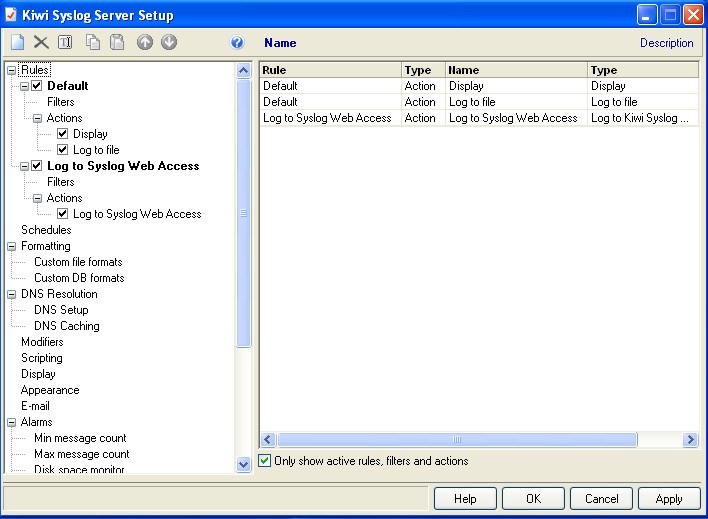
Task: Click the tree scrollbar down arrow
Action: 243,464
